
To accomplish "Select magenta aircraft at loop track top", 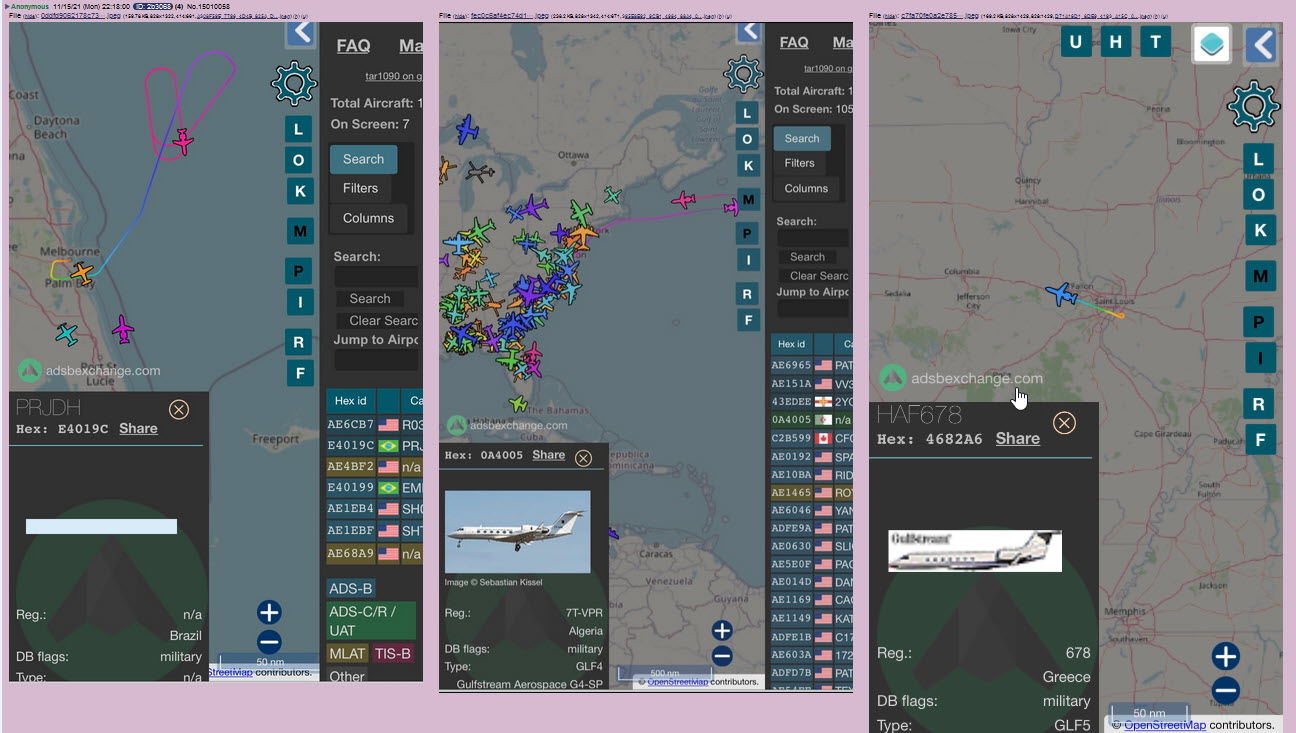I will (182, 141).
